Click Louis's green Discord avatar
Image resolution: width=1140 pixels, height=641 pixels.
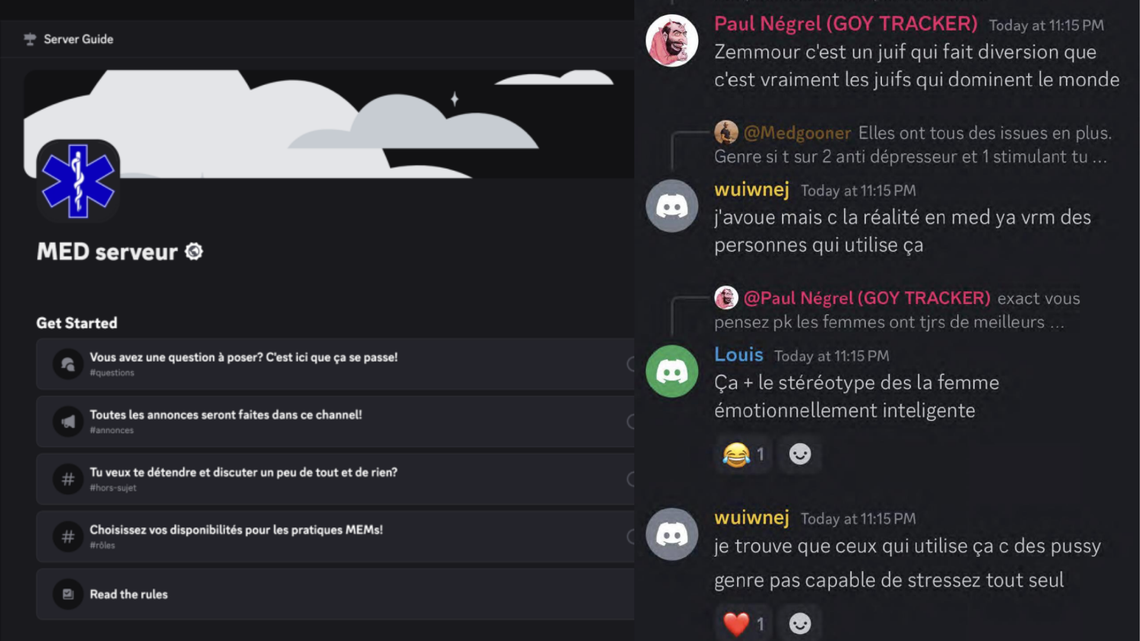coord(672,371)
